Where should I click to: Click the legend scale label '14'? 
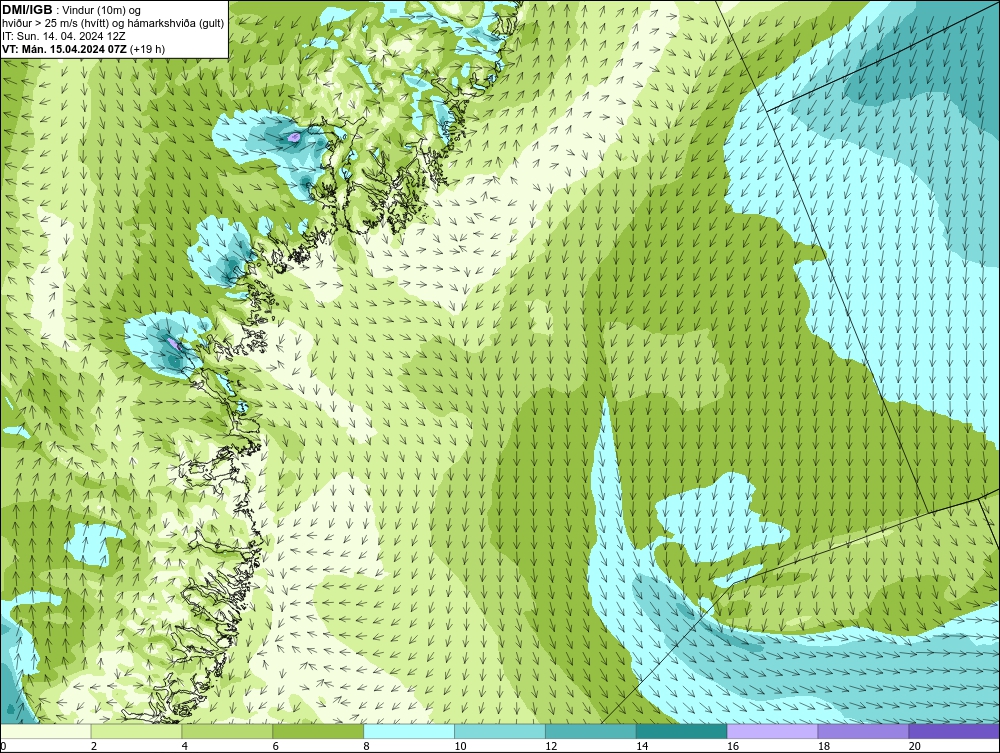click(x=642, y=746)
